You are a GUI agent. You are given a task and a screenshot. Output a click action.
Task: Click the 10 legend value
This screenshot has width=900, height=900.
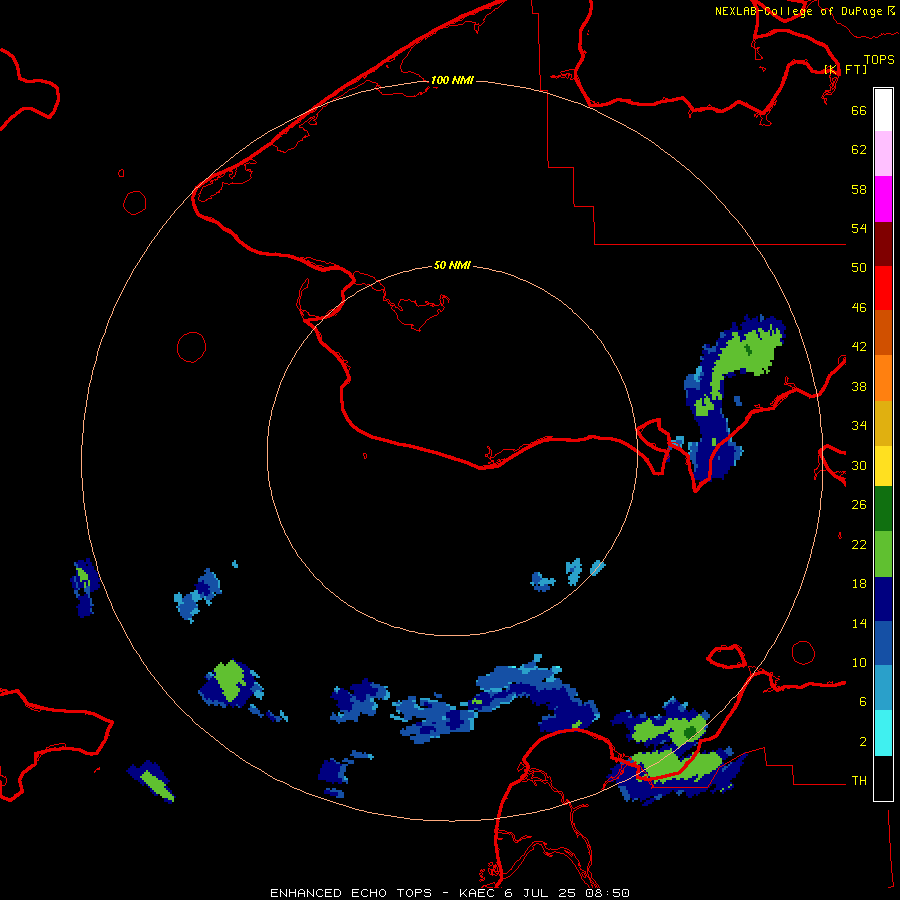(x=859, y=663)
